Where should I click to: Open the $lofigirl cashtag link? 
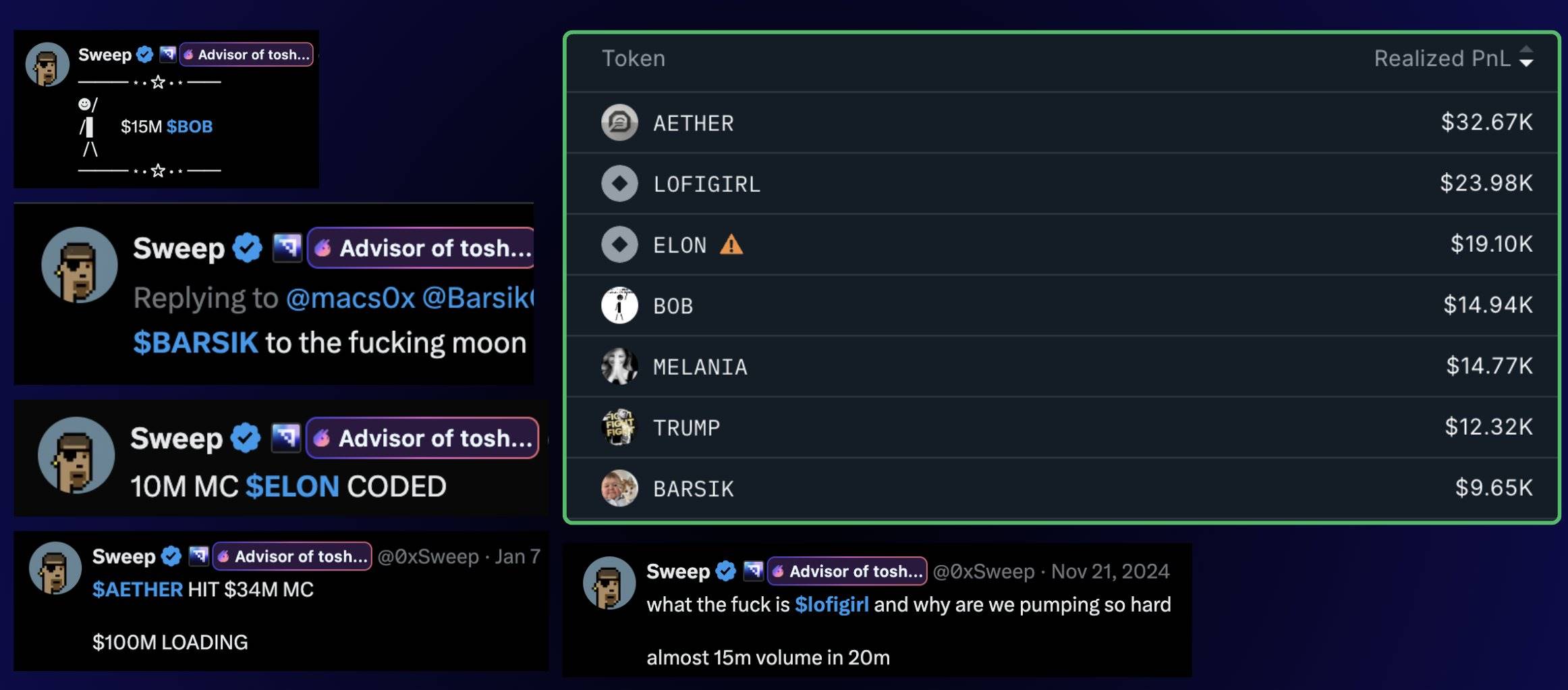pyautogui.click(x=831, y=604)
